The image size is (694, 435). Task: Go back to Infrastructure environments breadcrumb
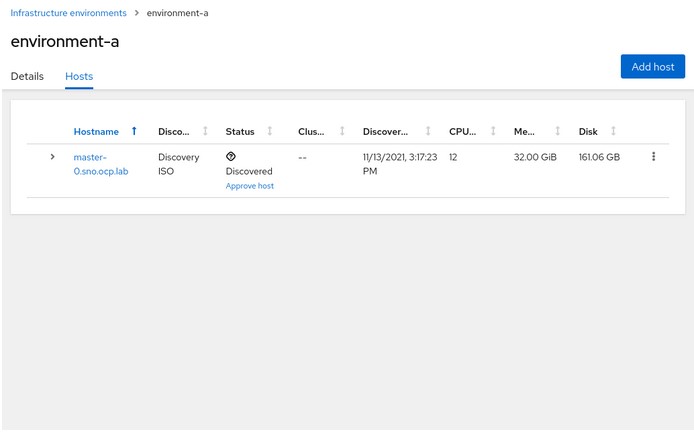(x=69, y=13)
